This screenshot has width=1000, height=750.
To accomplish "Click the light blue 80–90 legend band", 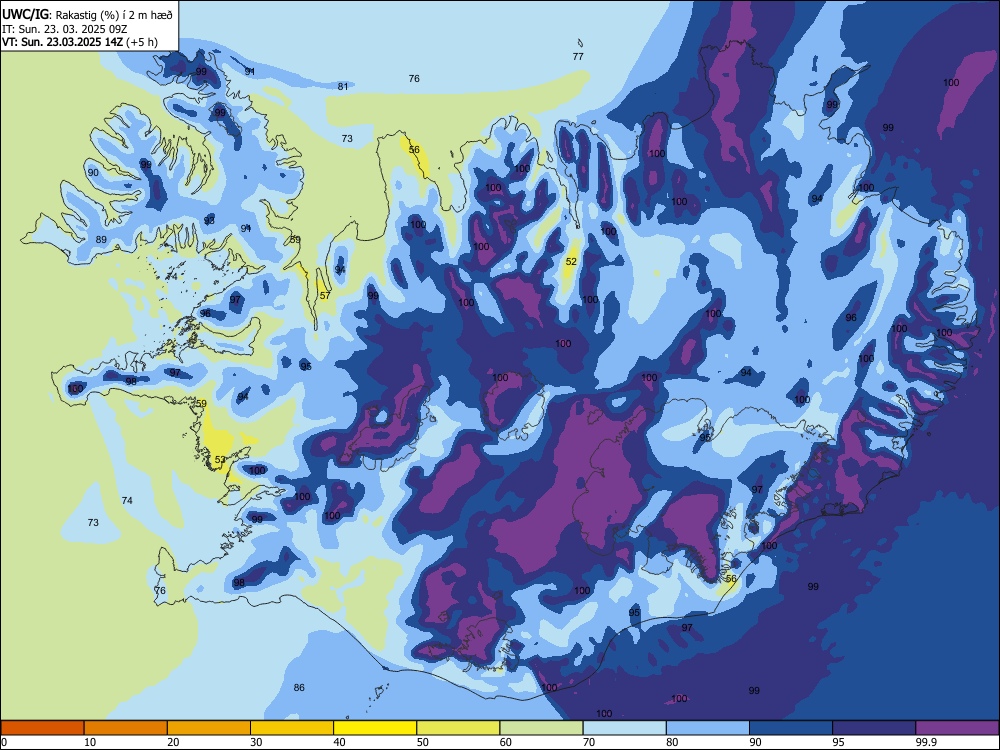I will pyautogui.click(x=708, y=728).
